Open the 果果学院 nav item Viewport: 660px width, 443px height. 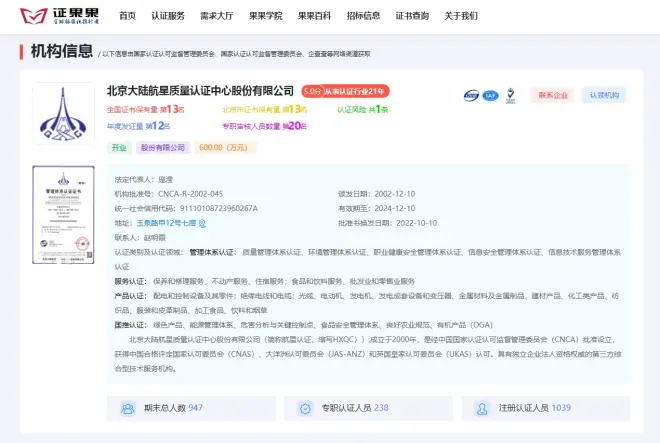tap(265, 16)
